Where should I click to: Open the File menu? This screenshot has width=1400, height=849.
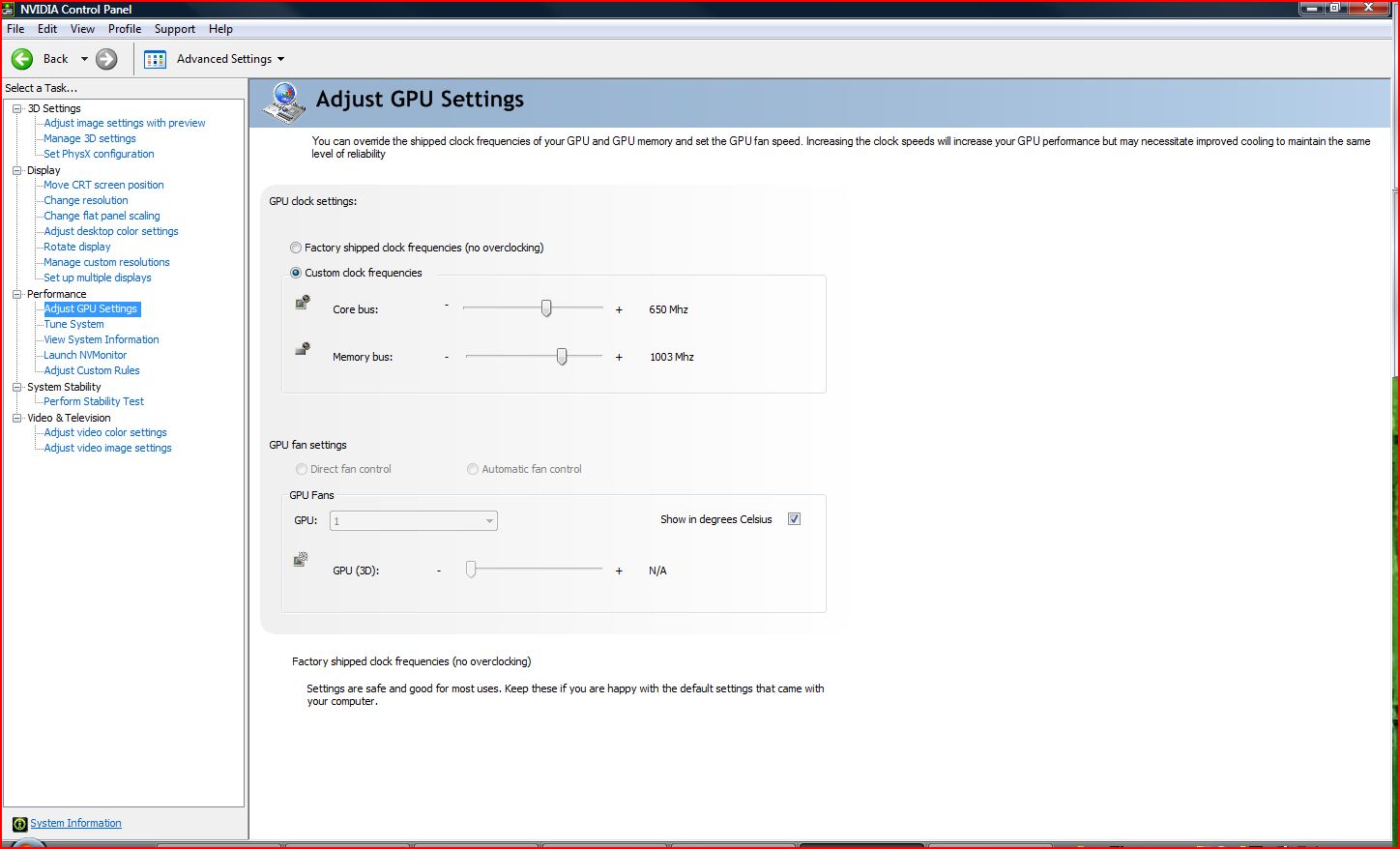click(x=15, y=29)
